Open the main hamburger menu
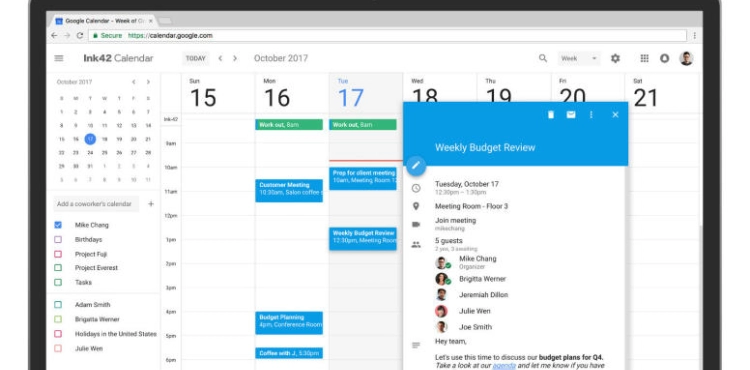 [59, 58]
